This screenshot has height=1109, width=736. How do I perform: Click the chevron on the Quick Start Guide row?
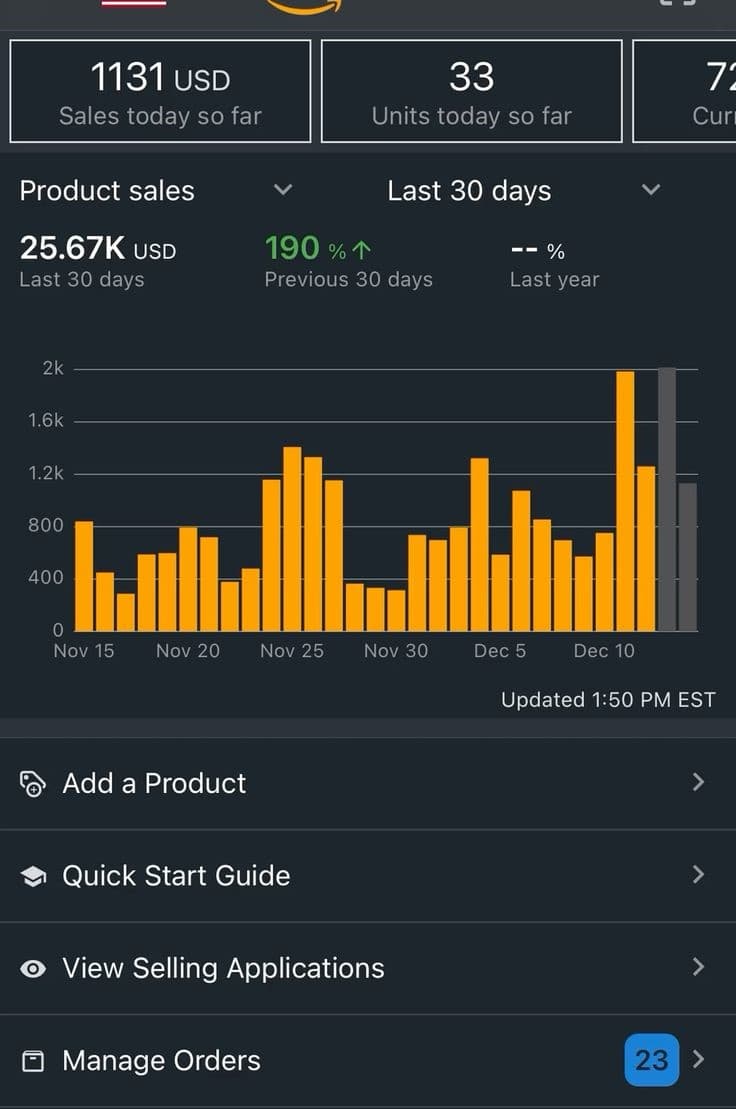pos(698,875)
